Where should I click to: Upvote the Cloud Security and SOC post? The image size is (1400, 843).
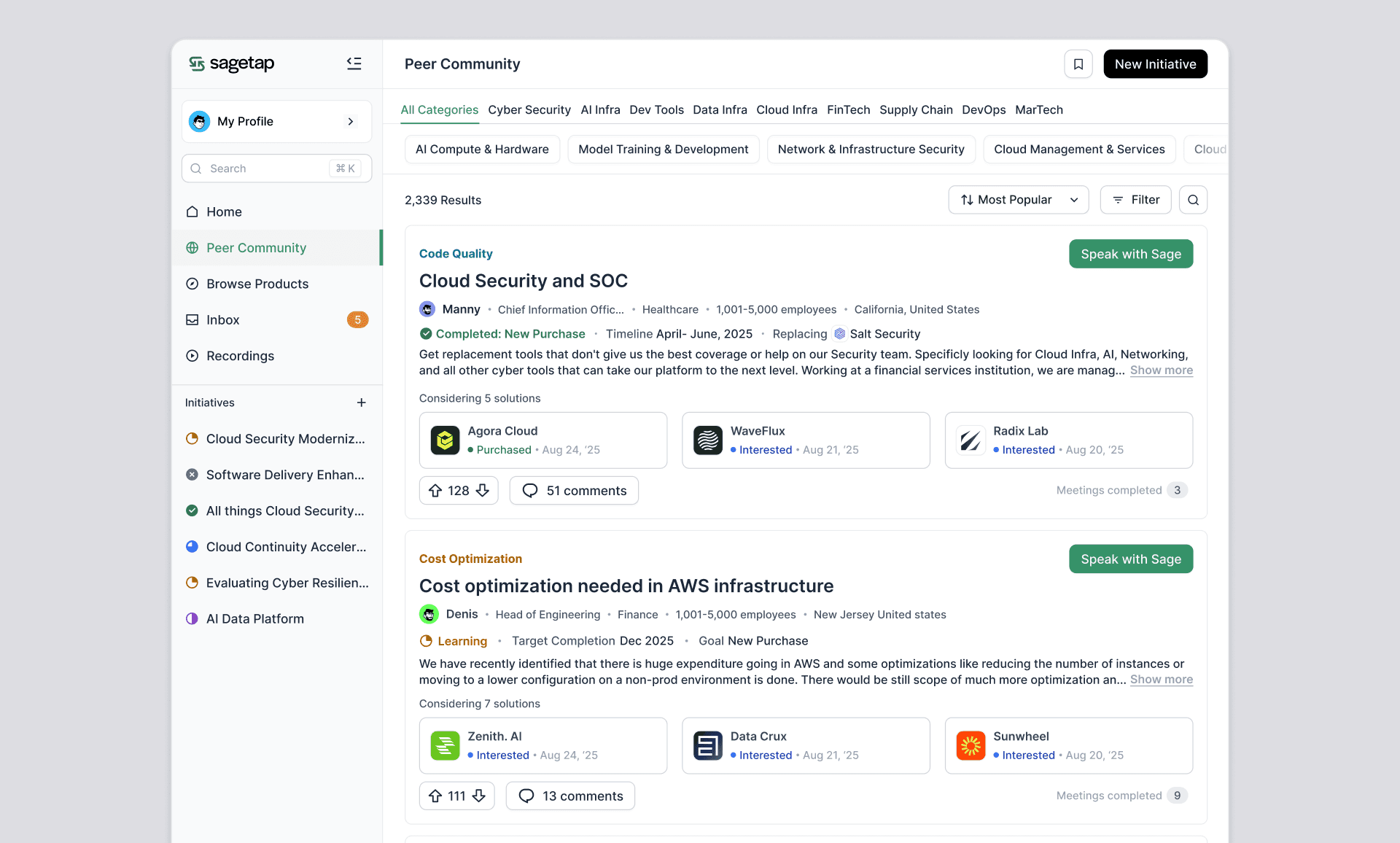click(435, 491)
